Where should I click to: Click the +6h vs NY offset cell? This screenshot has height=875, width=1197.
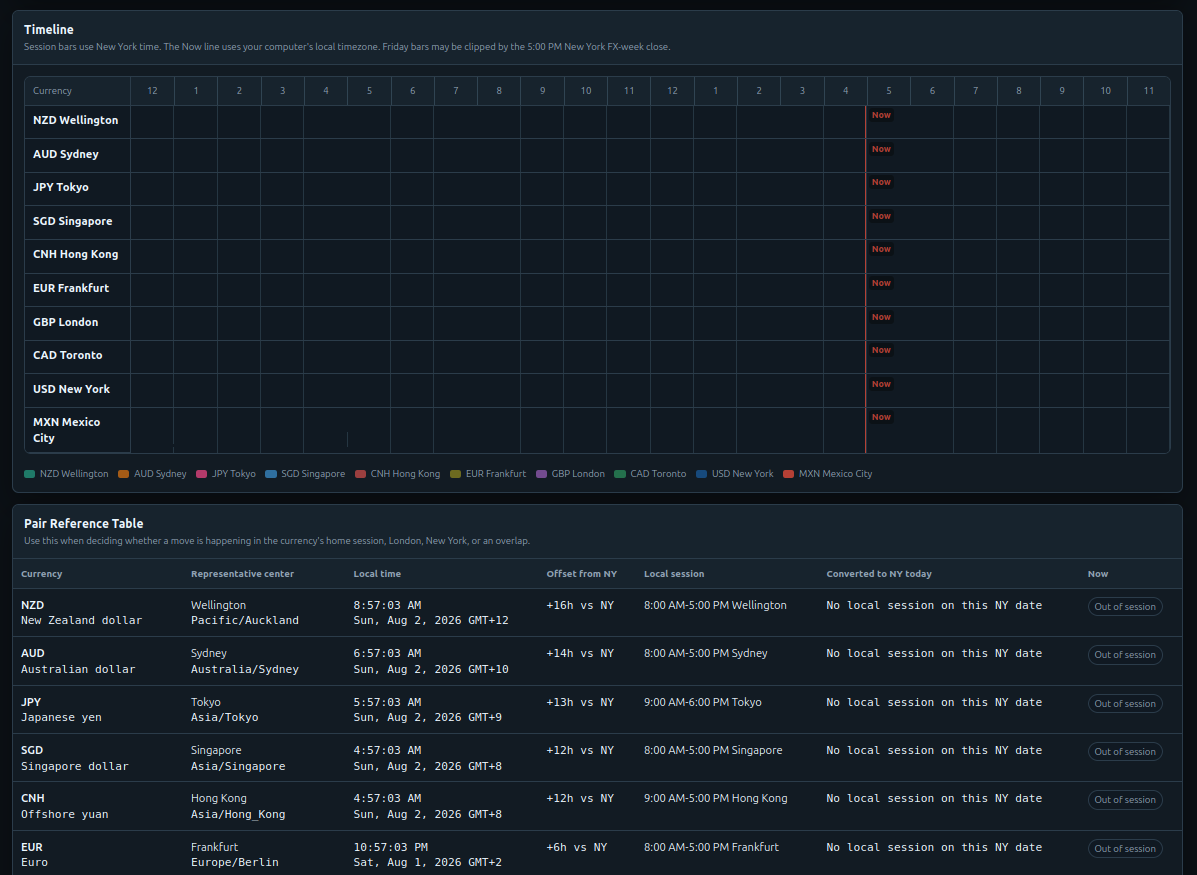[x=577, y=848]
